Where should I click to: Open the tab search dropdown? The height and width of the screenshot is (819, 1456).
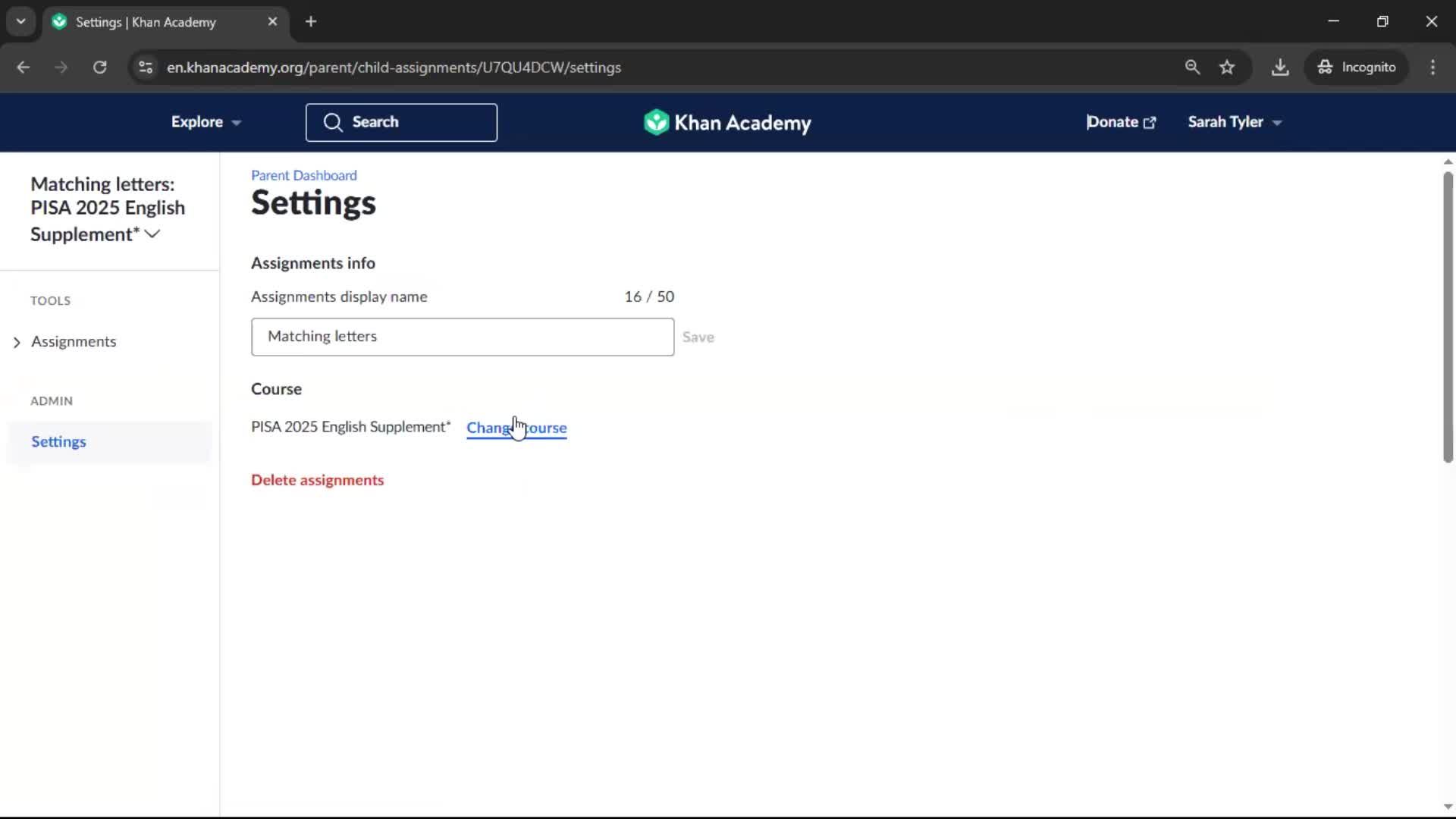(x=21, y=21)
